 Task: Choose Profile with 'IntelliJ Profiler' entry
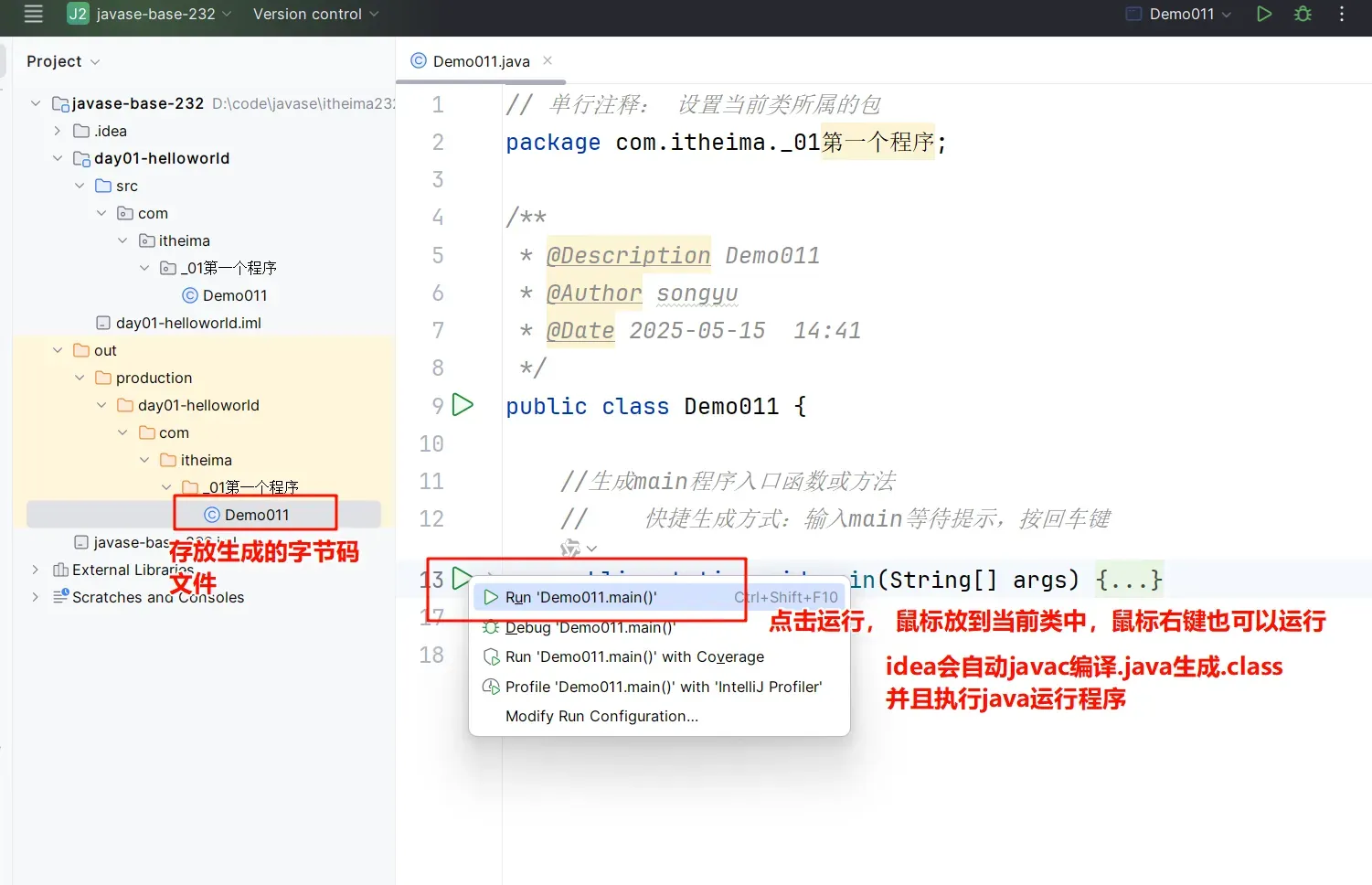tap(659, 687)
